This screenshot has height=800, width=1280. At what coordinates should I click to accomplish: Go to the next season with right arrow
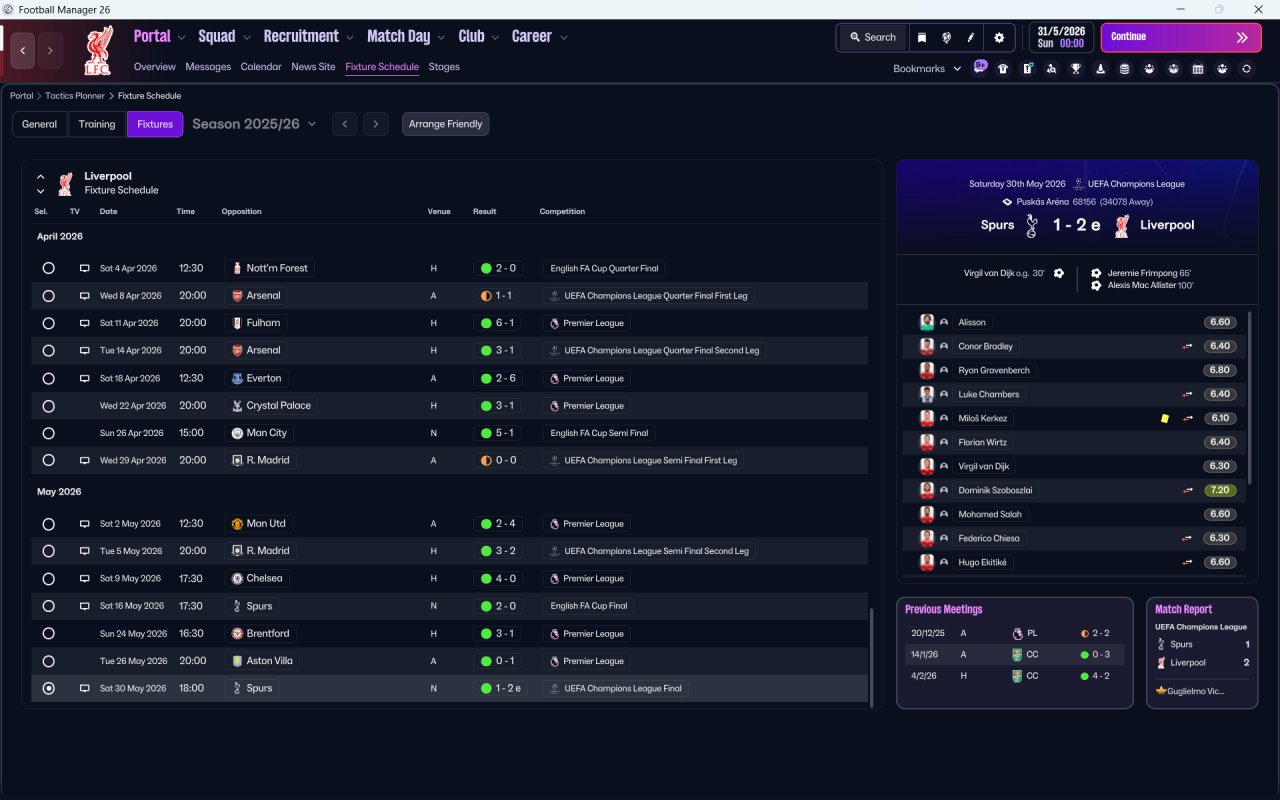tap(375, 124)
